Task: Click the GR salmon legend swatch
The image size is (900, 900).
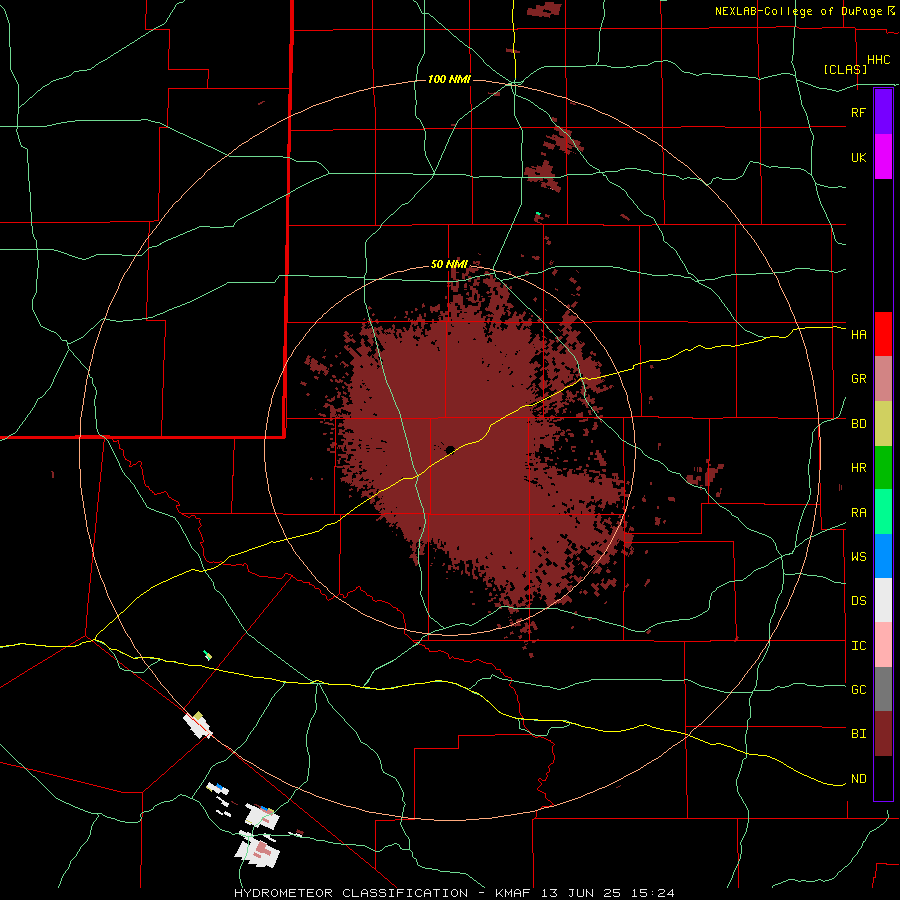Action: [883, 379]
